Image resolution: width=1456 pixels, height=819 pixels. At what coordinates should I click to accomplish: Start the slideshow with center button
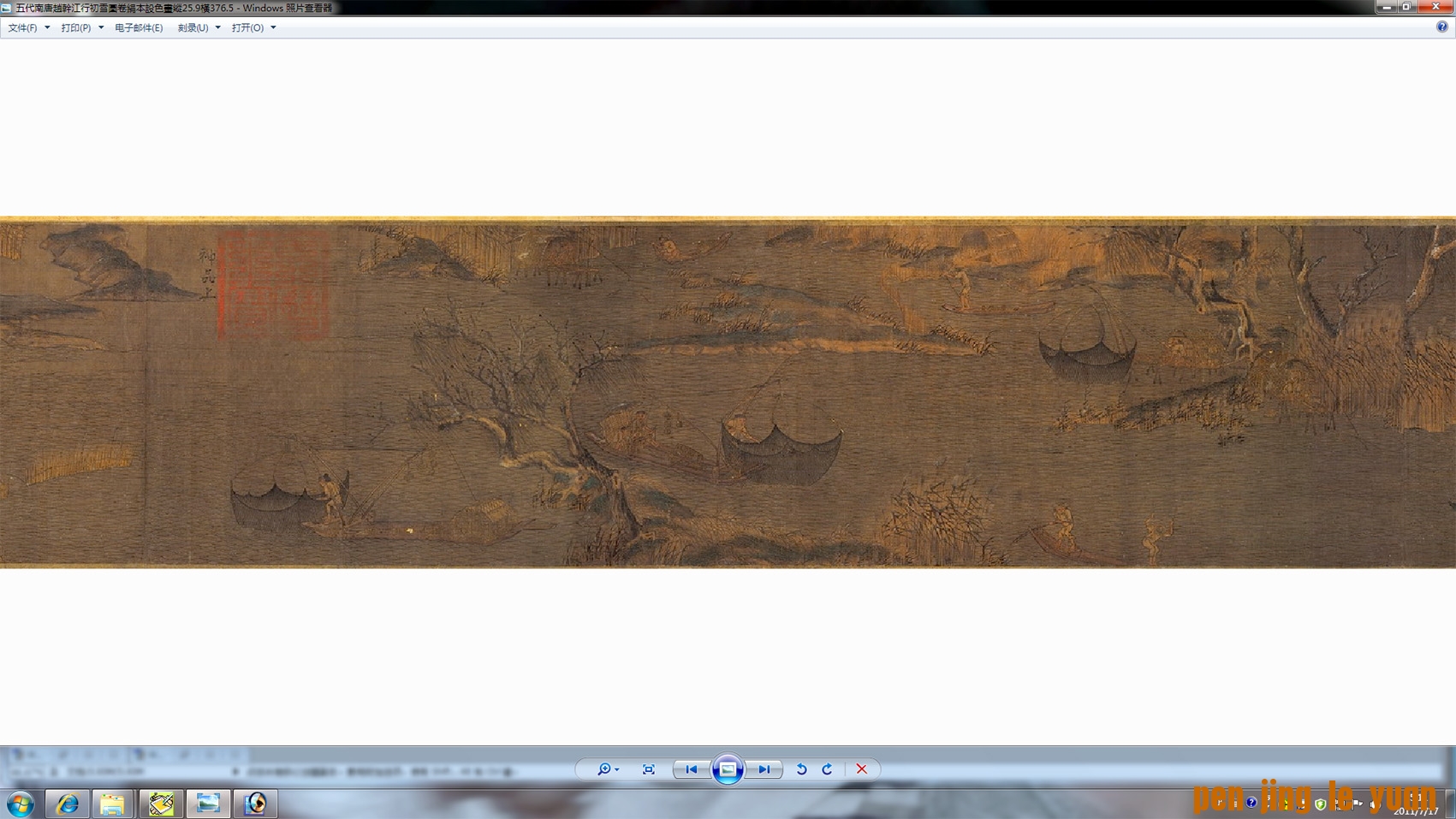(x=728, y=769)
